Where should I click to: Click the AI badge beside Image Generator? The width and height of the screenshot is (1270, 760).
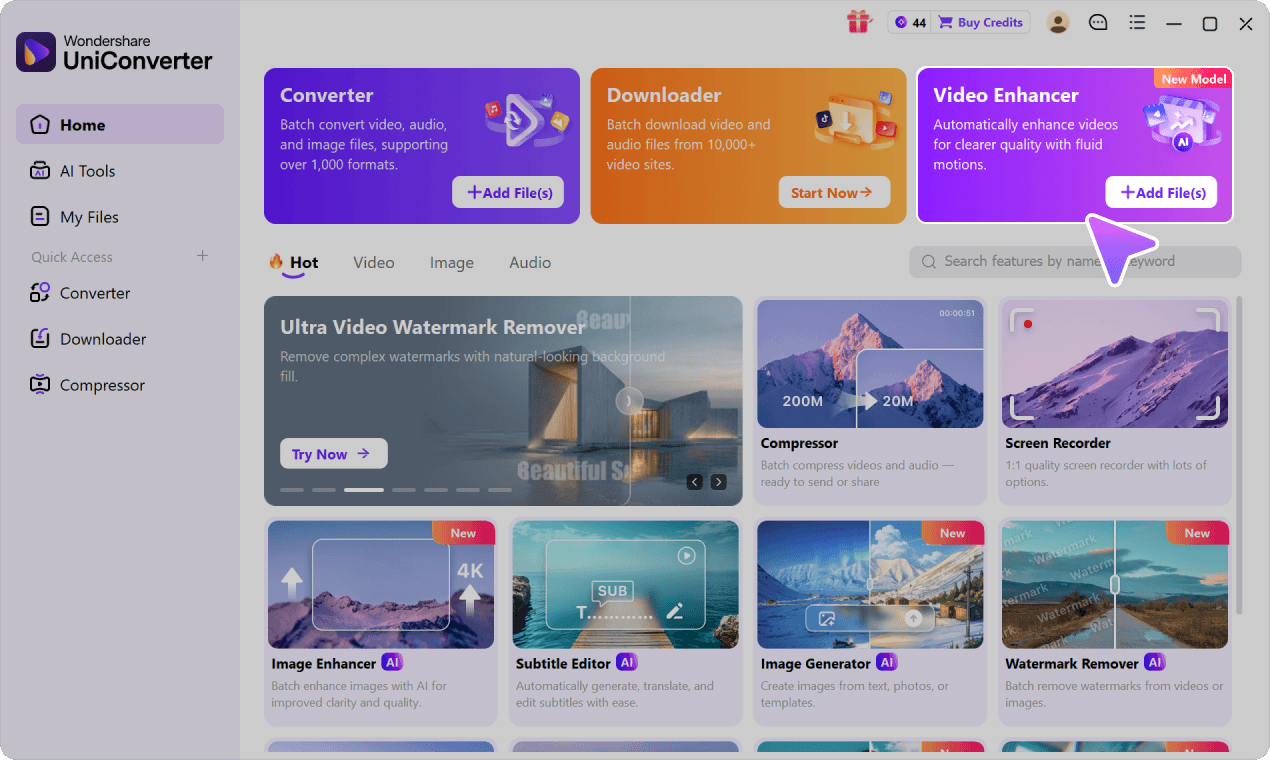887,662
